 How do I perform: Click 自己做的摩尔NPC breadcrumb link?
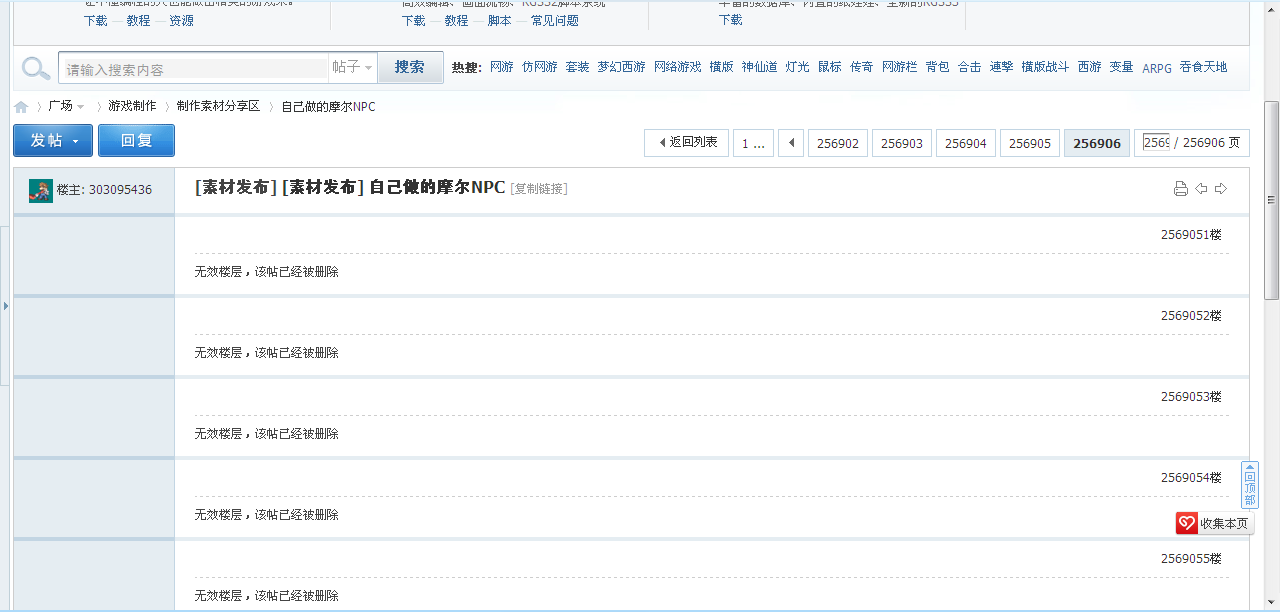tap(329, 106)
